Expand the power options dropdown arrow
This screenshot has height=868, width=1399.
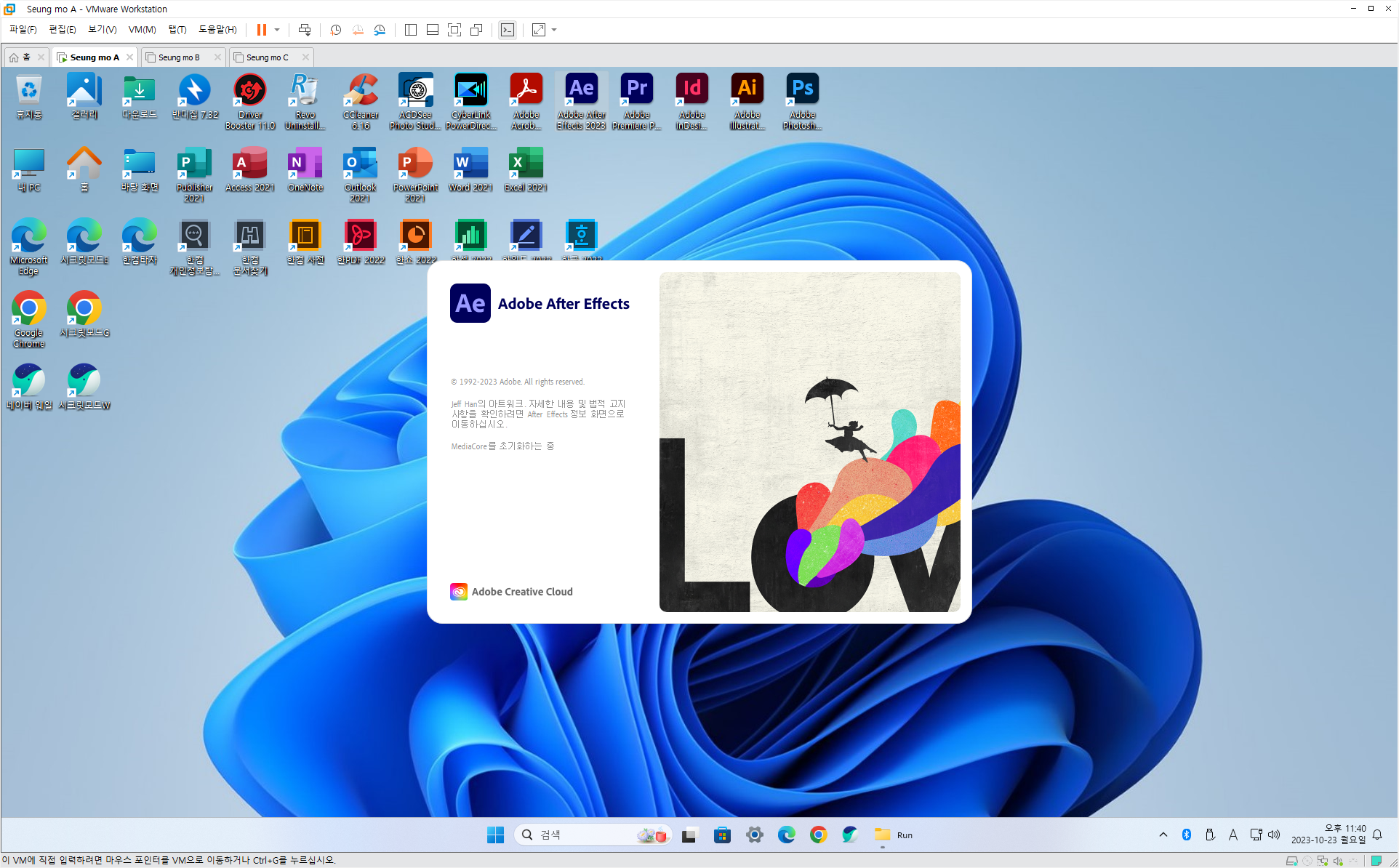coord(277,30)
